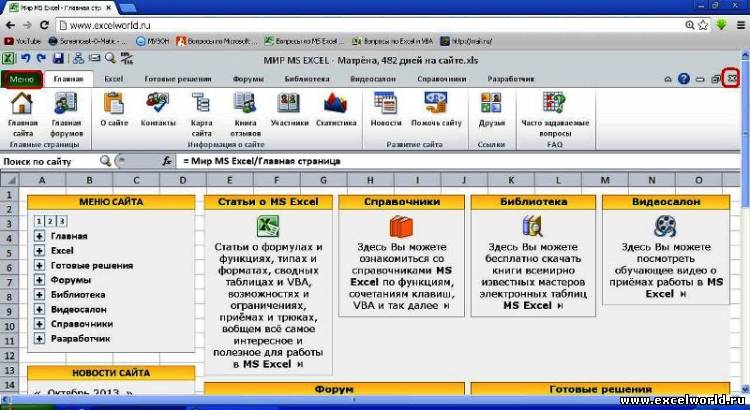Open the Screencast-O-Matic bookmark

pyautogui.click(x=87, y=41)
